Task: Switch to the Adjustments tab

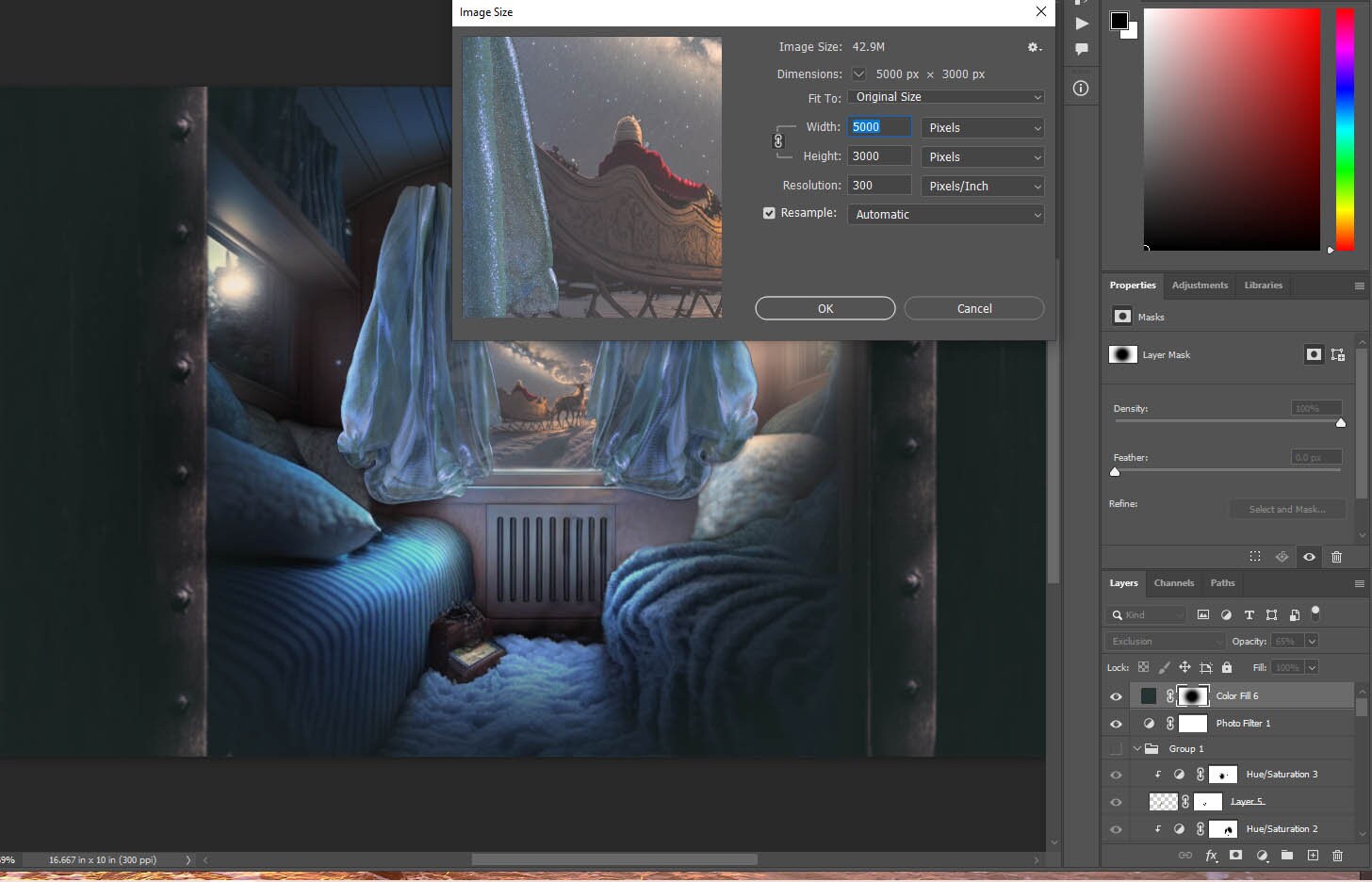Action: tap(1199, 286)
